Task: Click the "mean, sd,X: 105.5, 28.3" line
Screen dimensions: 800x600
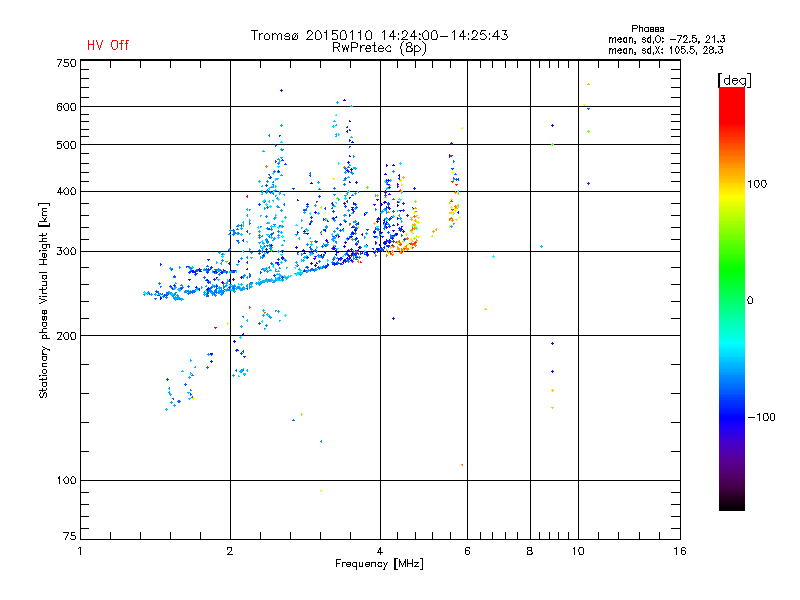Action: click(665, 50)
